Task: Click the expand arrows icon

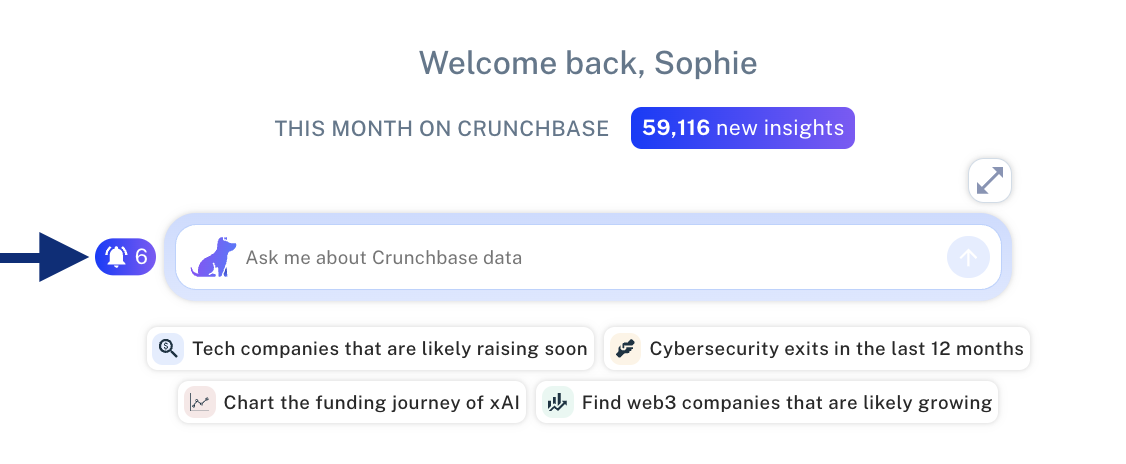Action: [x=990, y=180]
